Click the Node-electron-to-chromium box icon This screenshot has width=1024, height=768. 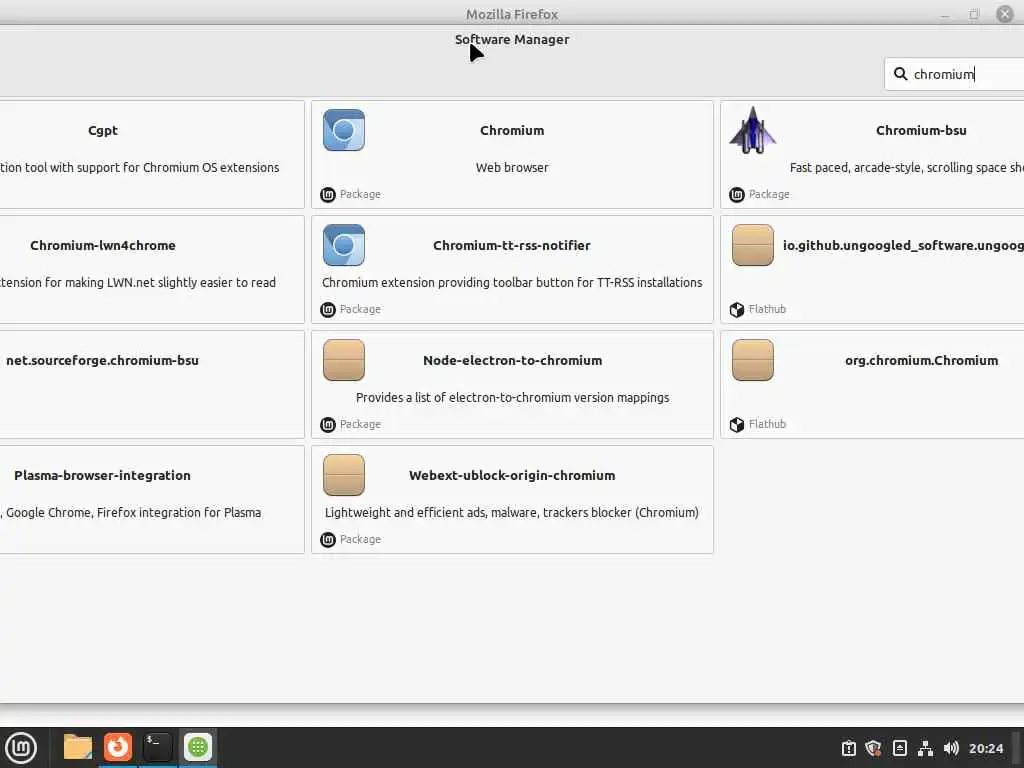coord(344,360)
